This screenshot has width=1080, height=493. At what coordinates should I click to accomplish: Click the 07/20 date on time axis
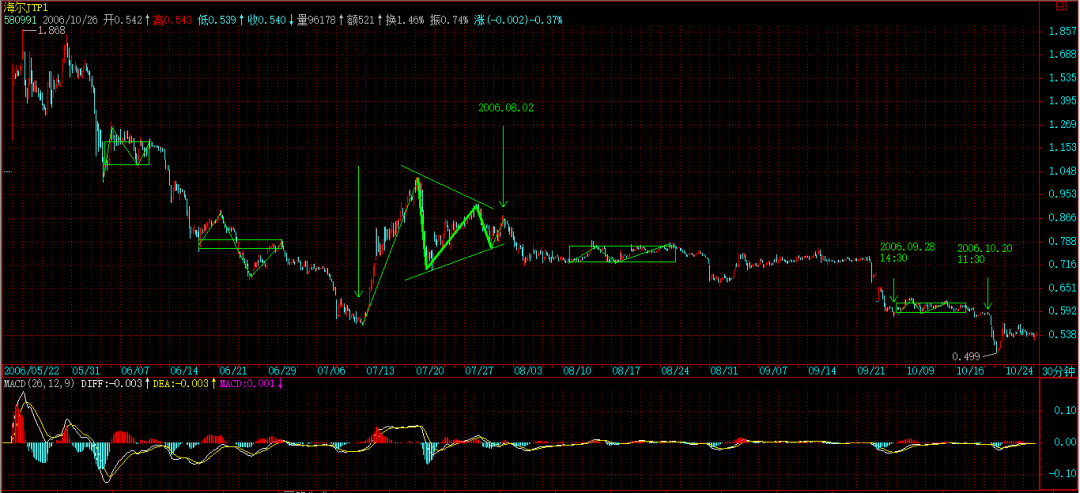[x=428, y=370]
